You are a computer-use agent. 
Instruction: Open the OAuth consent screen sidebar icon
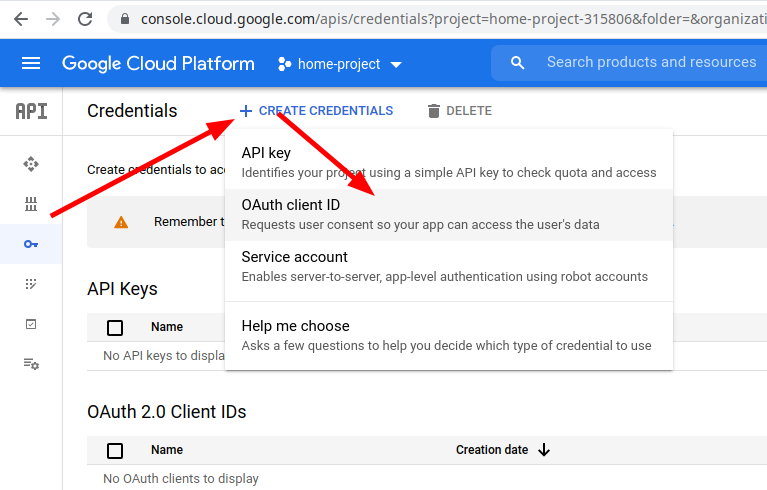point(31,284)
